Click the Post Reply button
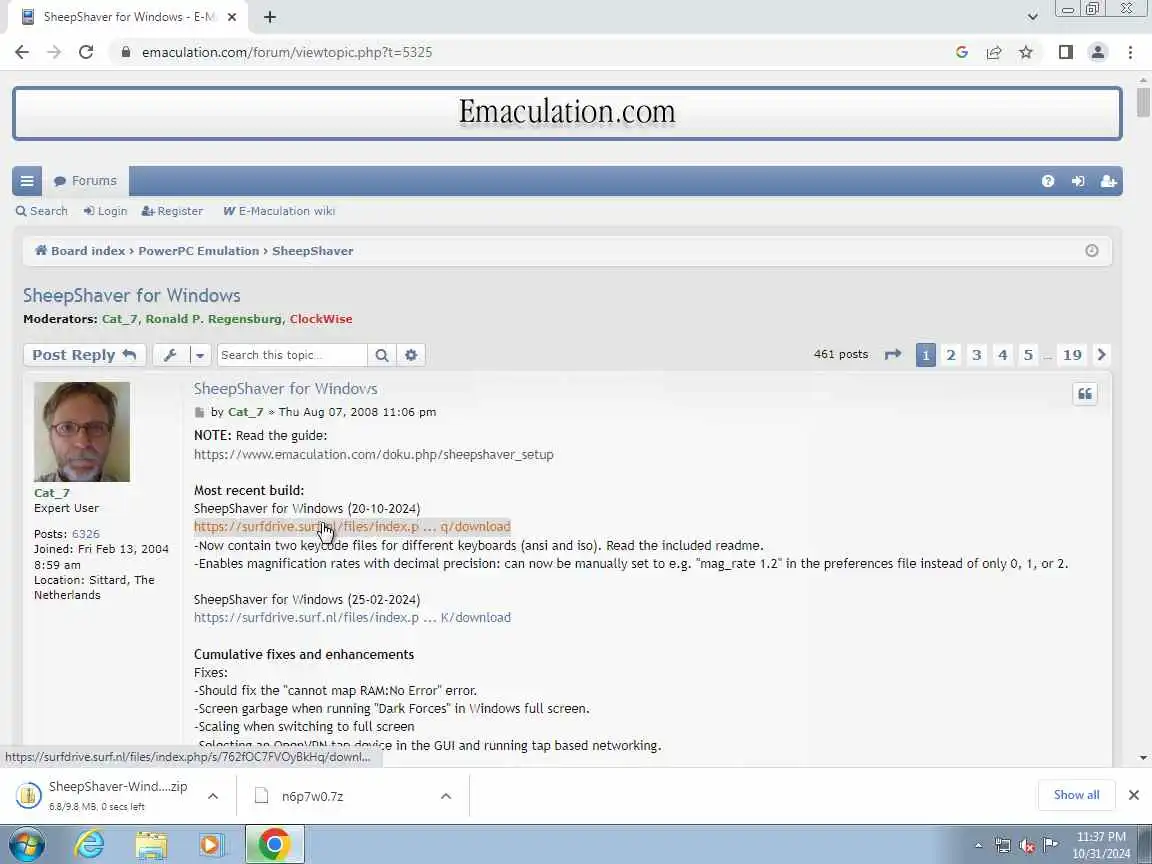 point(84,355)
